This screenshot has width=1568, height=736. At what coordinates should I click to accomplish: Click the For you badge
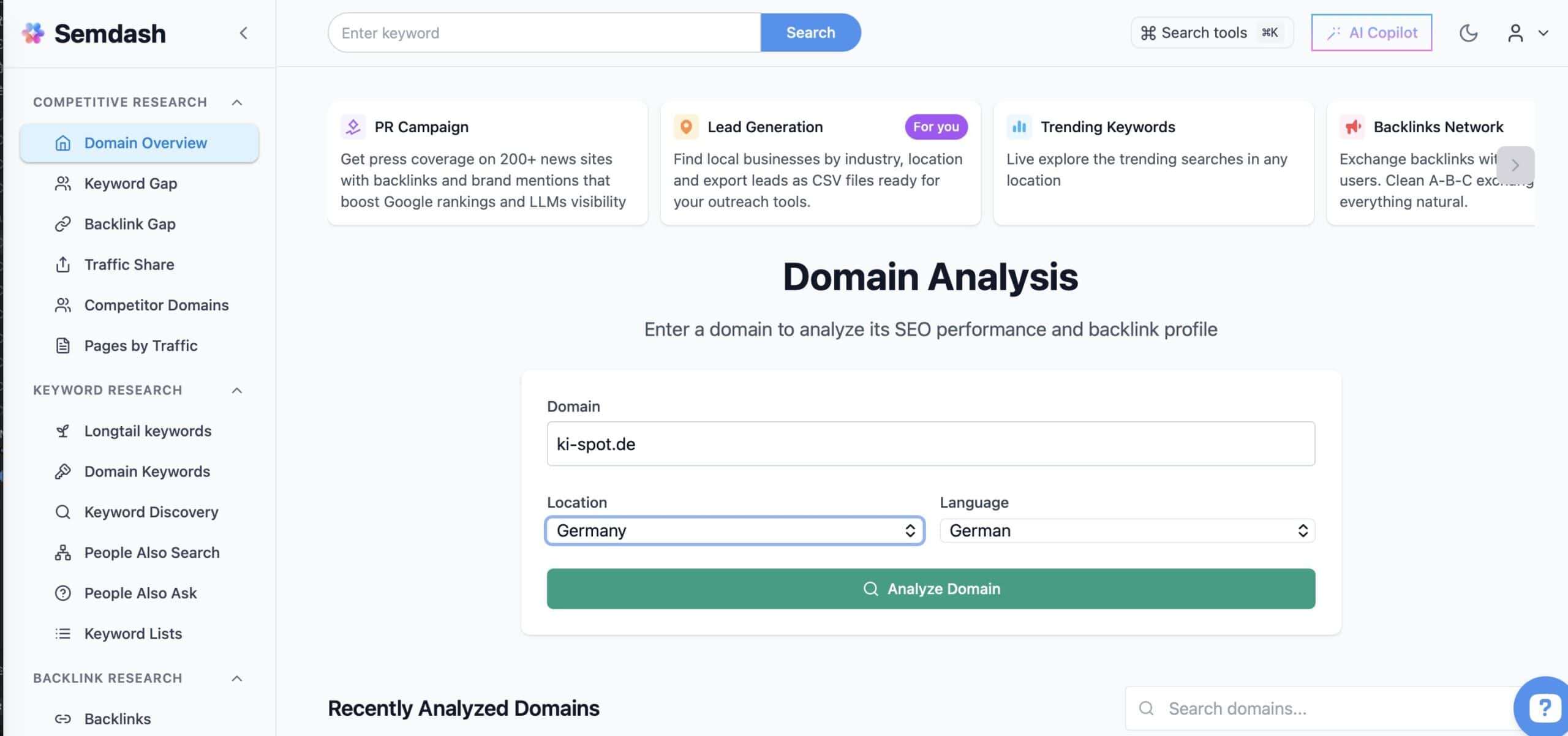936,127
